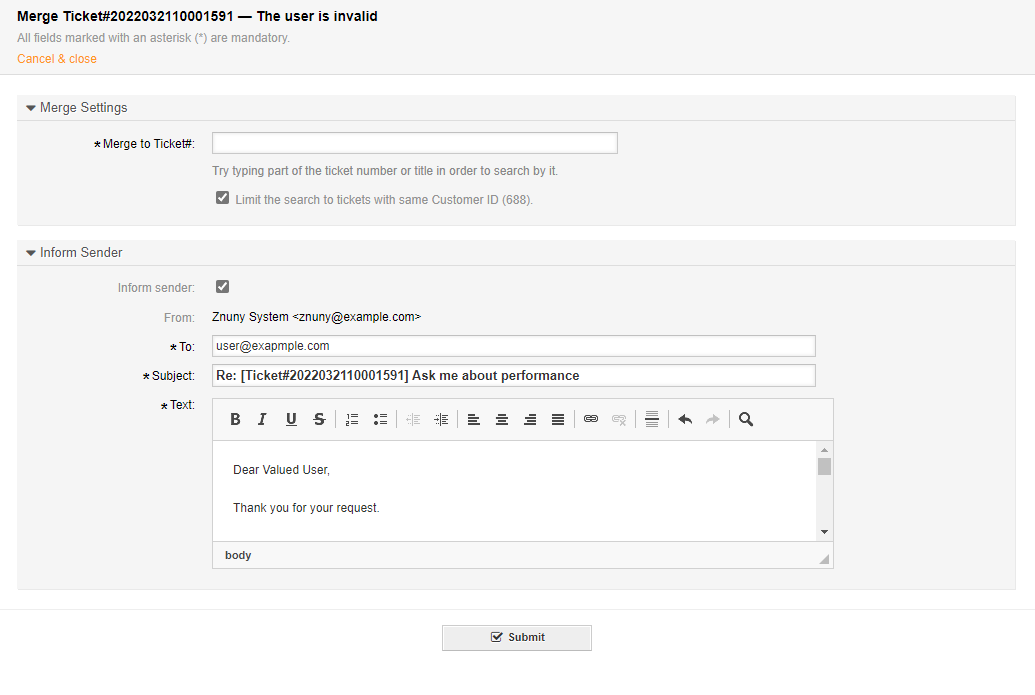The width and height of the screenshot is (1035, 695).
Task: Click the editor scrollbar down arrow
Action: pyautogui.click(x=824, y=532)
